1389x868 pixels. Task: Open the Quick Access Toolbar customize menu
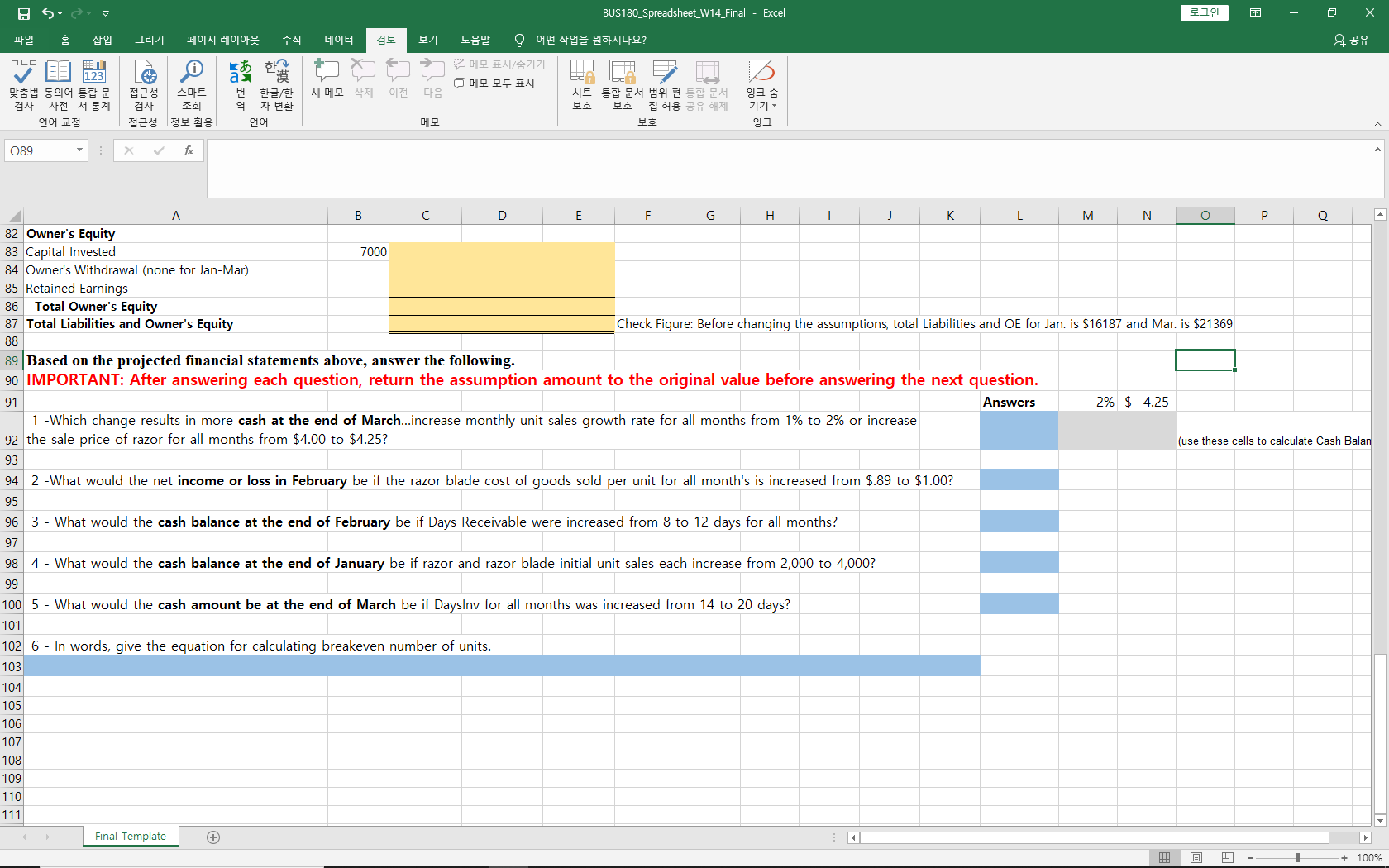[x=106, y=13]
